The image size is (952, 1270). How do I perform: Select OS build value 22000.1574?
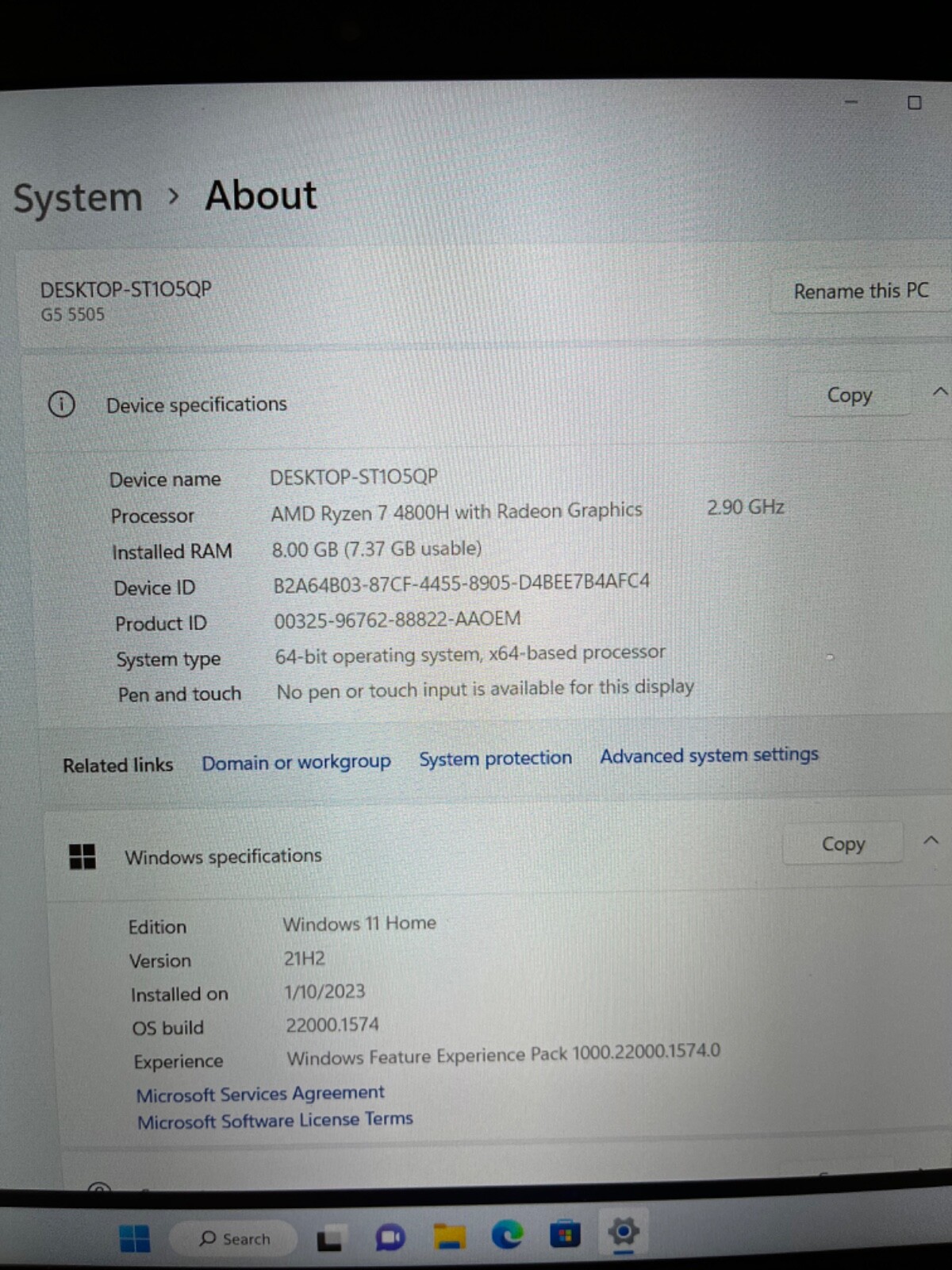pyautogui.click(x=332, y=1025)
